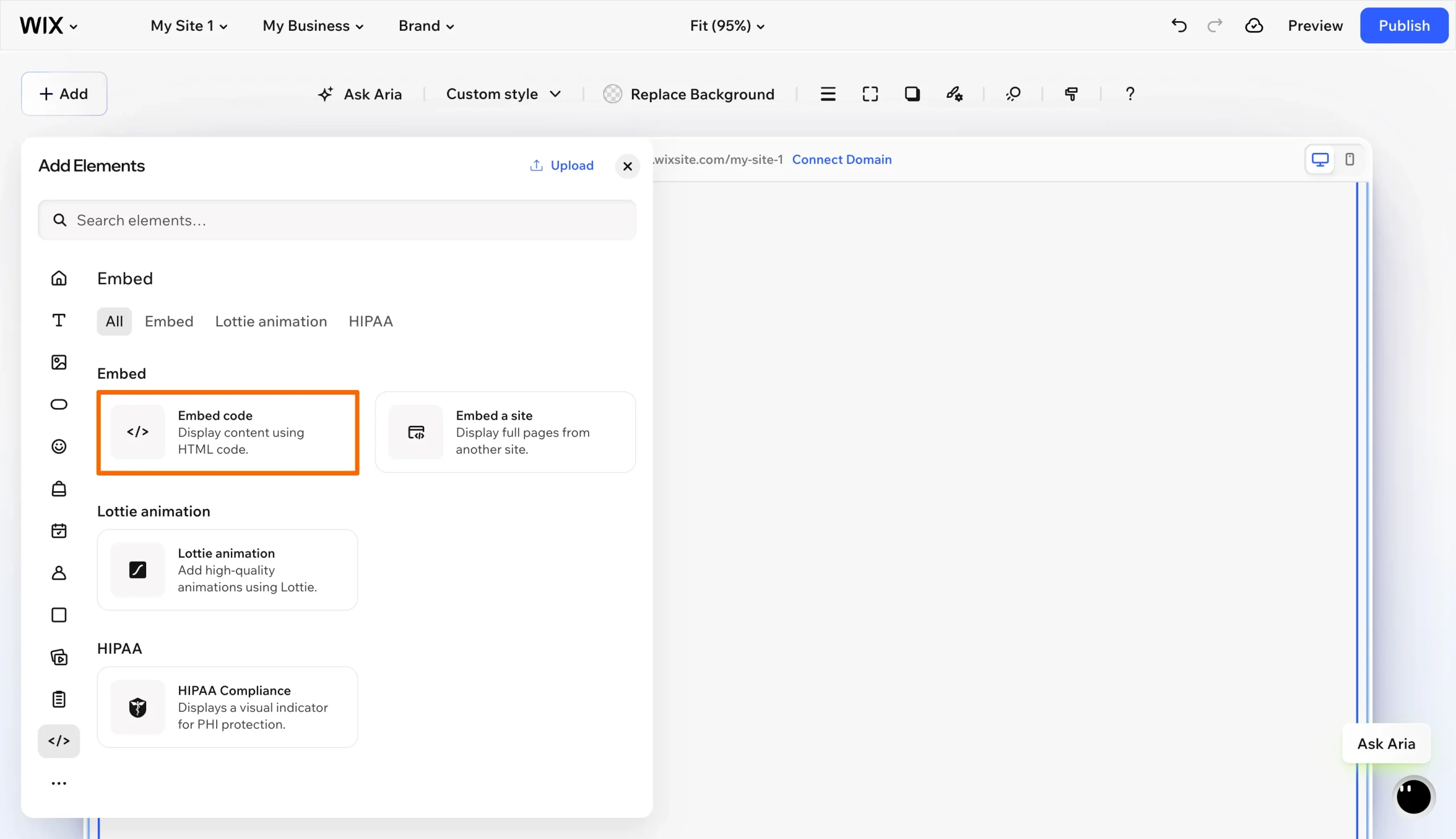The height and width of the screenshot is (839, 1456).
Task: Open the Image category icon
Action: [59, 363]
